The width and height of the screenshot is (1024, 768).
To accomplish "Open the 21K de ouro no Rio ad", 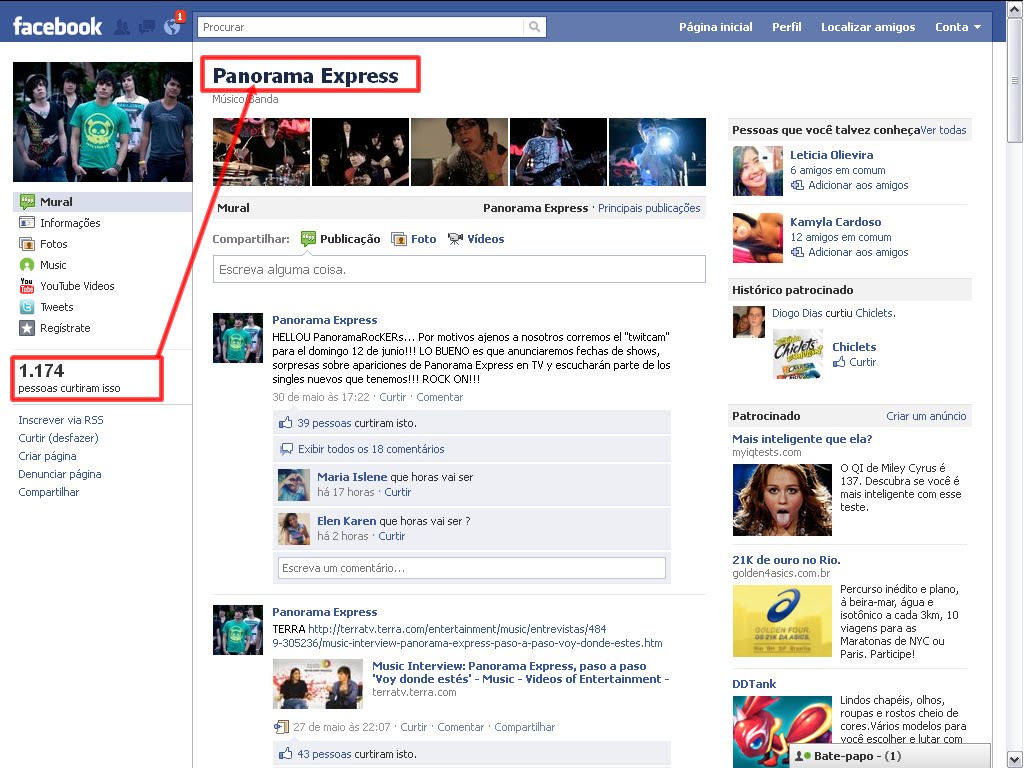I will 786,560.
